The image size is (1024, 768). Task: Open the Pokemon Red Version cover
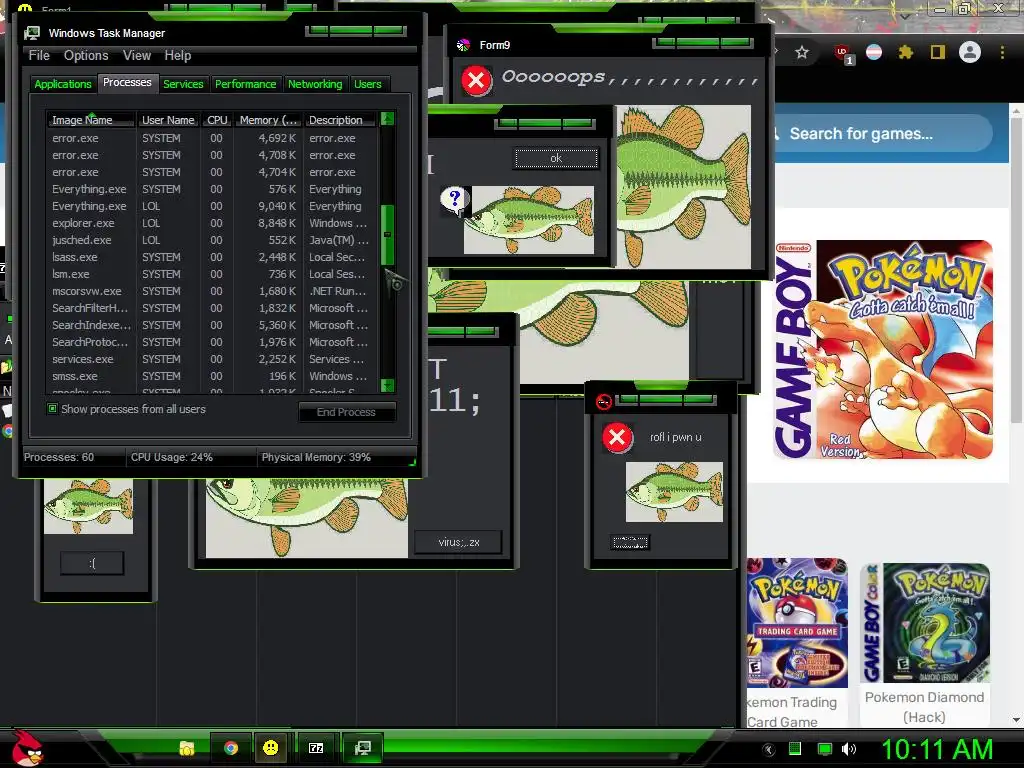[884, 349]
